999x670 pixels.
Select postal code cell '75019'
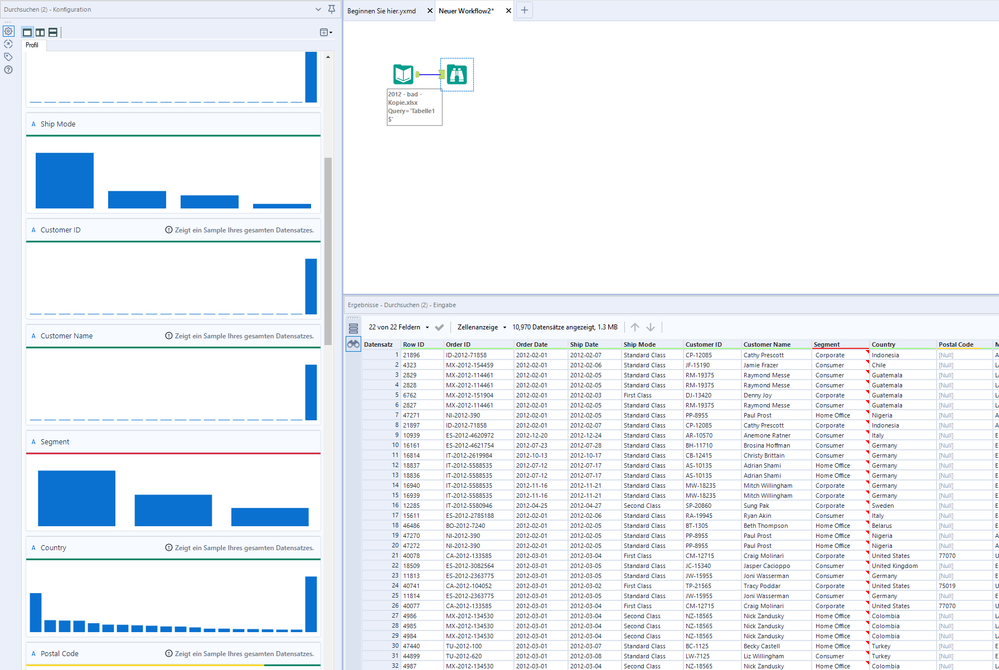click(x=965, y=586)
